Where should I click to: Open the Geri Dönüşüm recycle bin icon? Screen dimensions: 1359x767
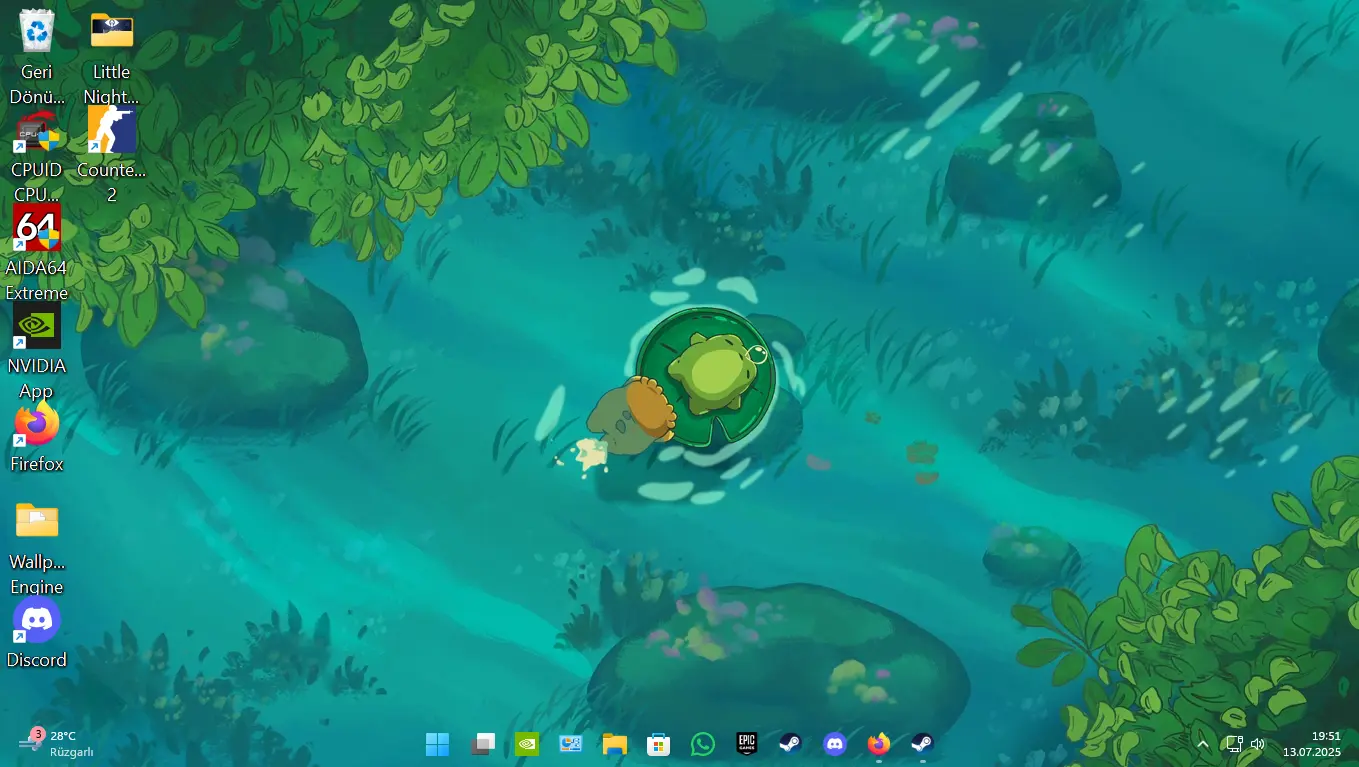(37, 57)
